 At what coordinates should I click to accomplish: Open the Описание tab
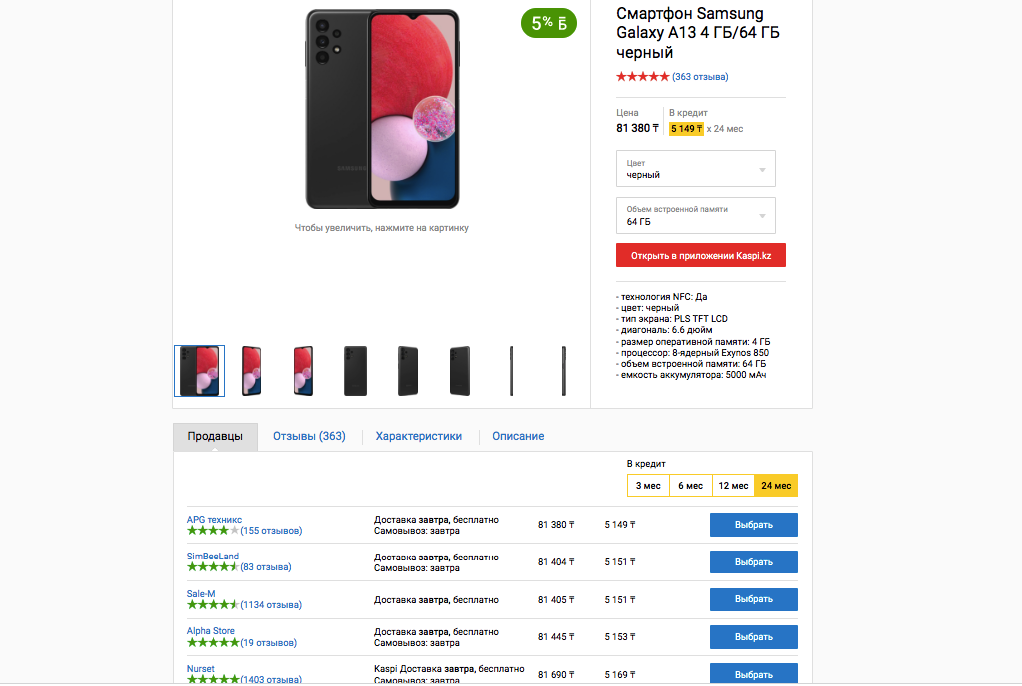[518, 437]
